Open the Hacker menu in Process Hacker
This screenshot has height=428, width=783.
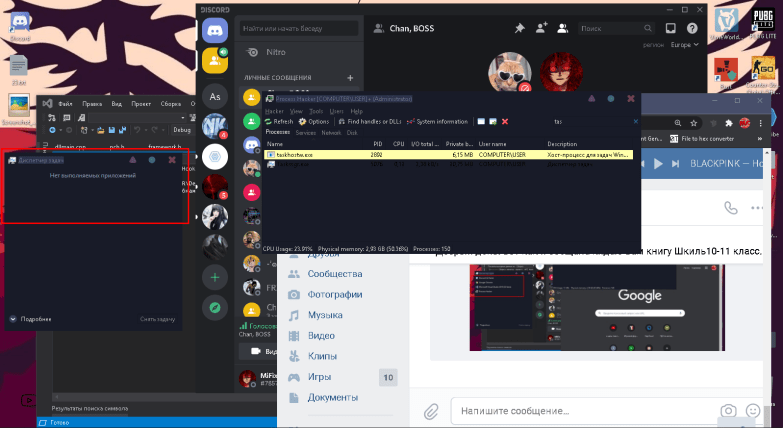[274, 111]
